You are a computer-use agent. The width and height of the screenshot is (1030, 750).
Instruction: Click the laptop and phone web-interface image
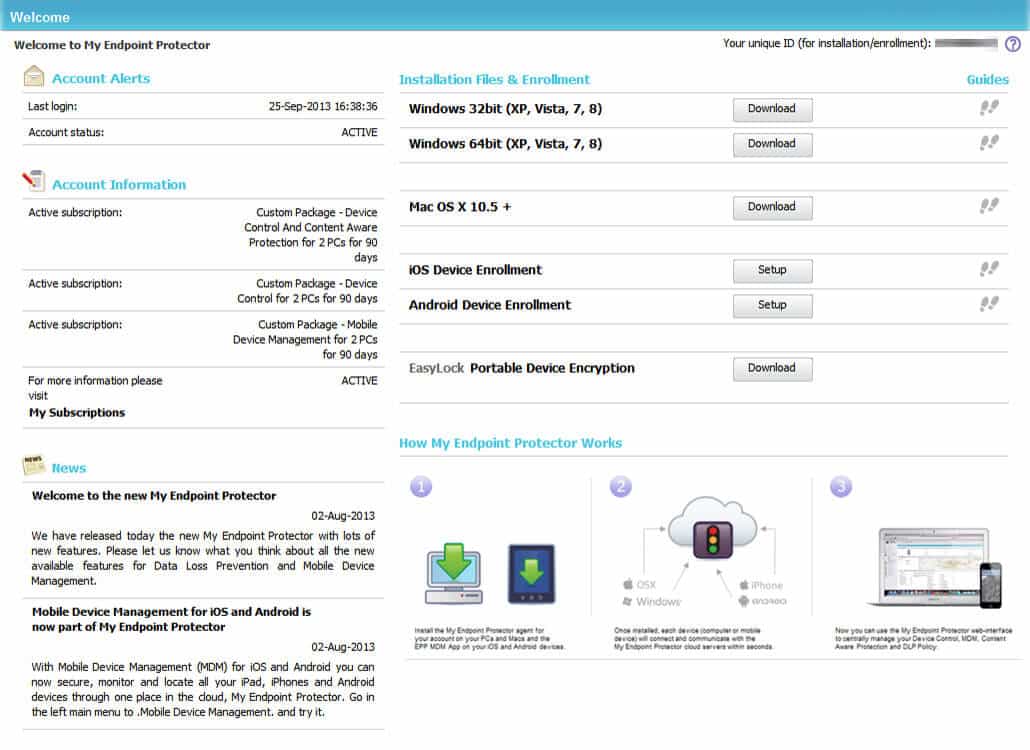click(x=935, y=567)
